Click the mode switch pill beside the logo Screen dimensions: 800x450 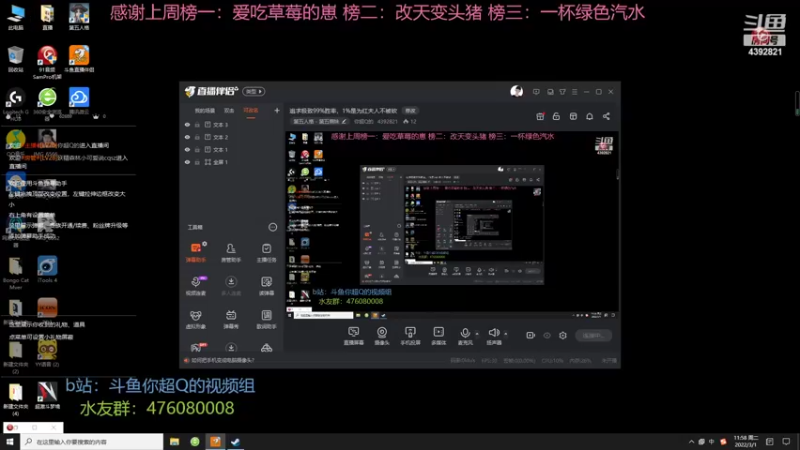click(x=254, y=91)
